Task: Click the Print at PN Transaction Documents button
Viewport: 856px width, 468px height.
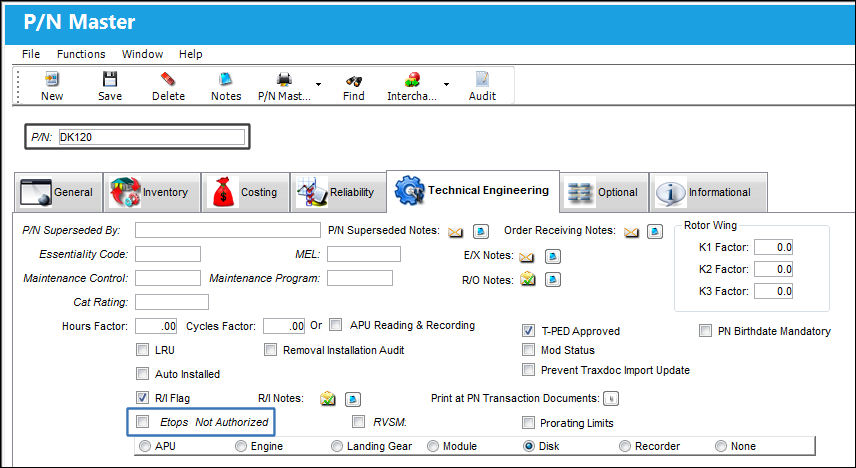Action: click(x=611, y=399)
